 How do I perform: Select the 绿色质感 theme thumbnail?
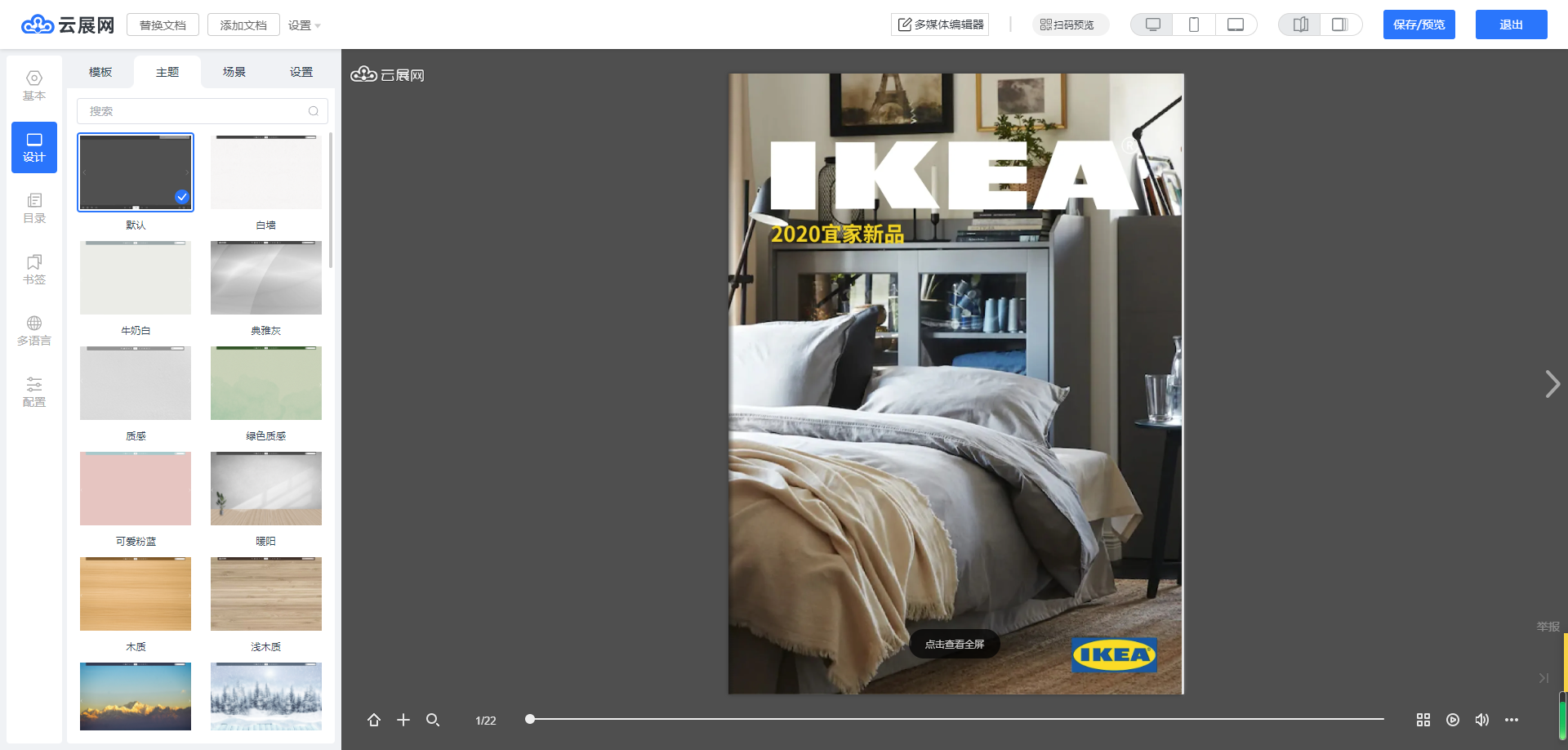pyautogui.click(x=266, y=383)
